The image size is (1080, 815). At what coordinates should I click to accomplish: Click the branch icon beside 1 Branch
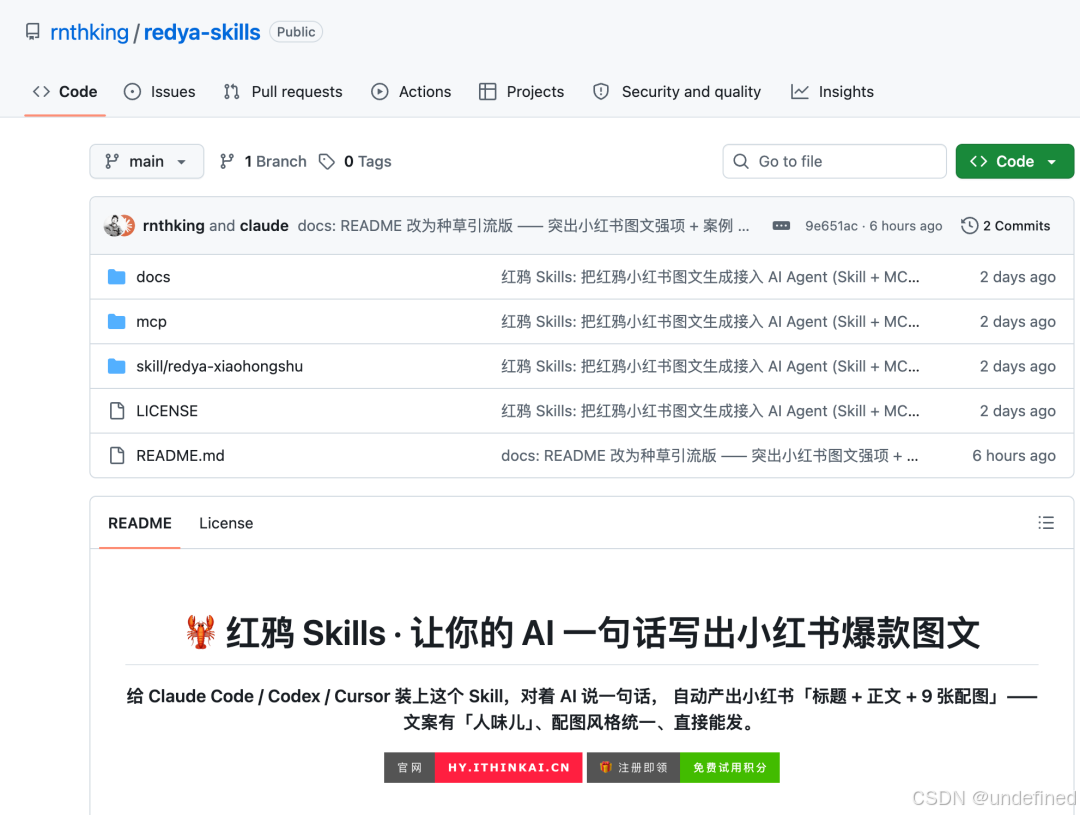coord(227,161)
